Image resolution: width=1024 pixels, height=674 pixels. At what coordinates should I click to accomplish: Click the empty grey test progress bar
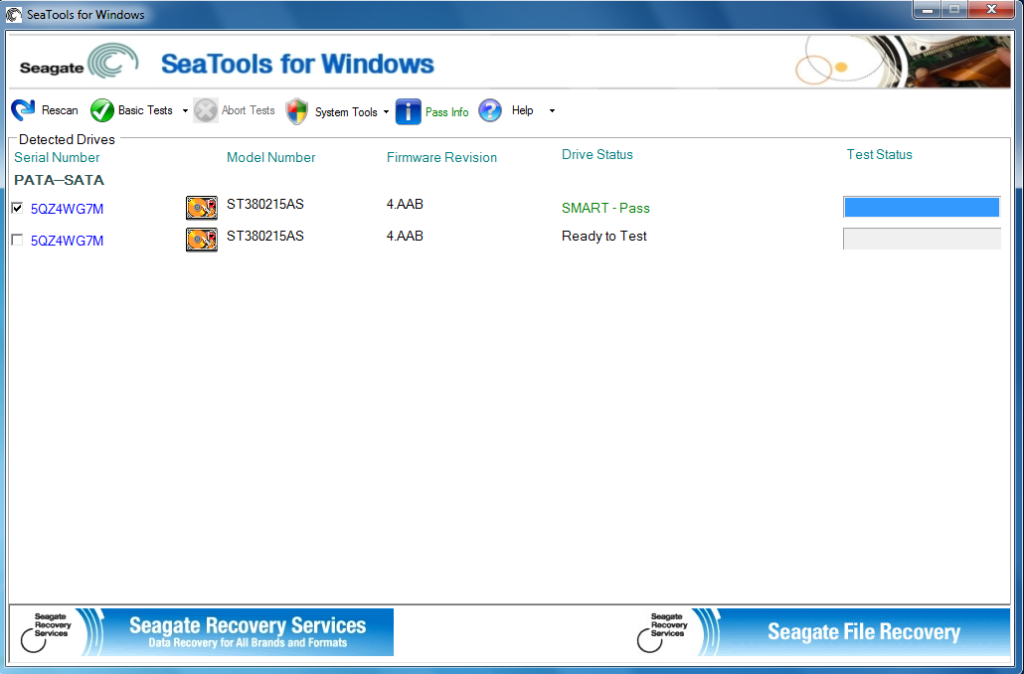coord(921,238)
